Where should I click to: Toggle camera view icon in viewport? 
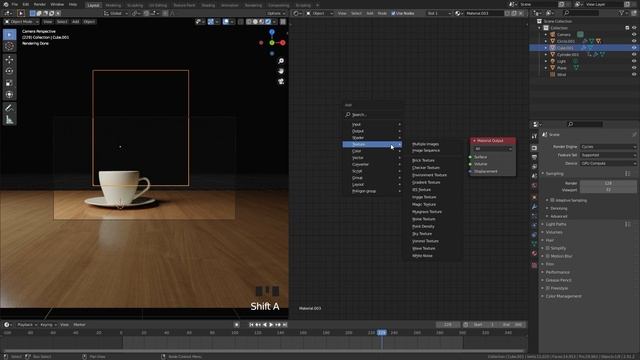[281, 81]
